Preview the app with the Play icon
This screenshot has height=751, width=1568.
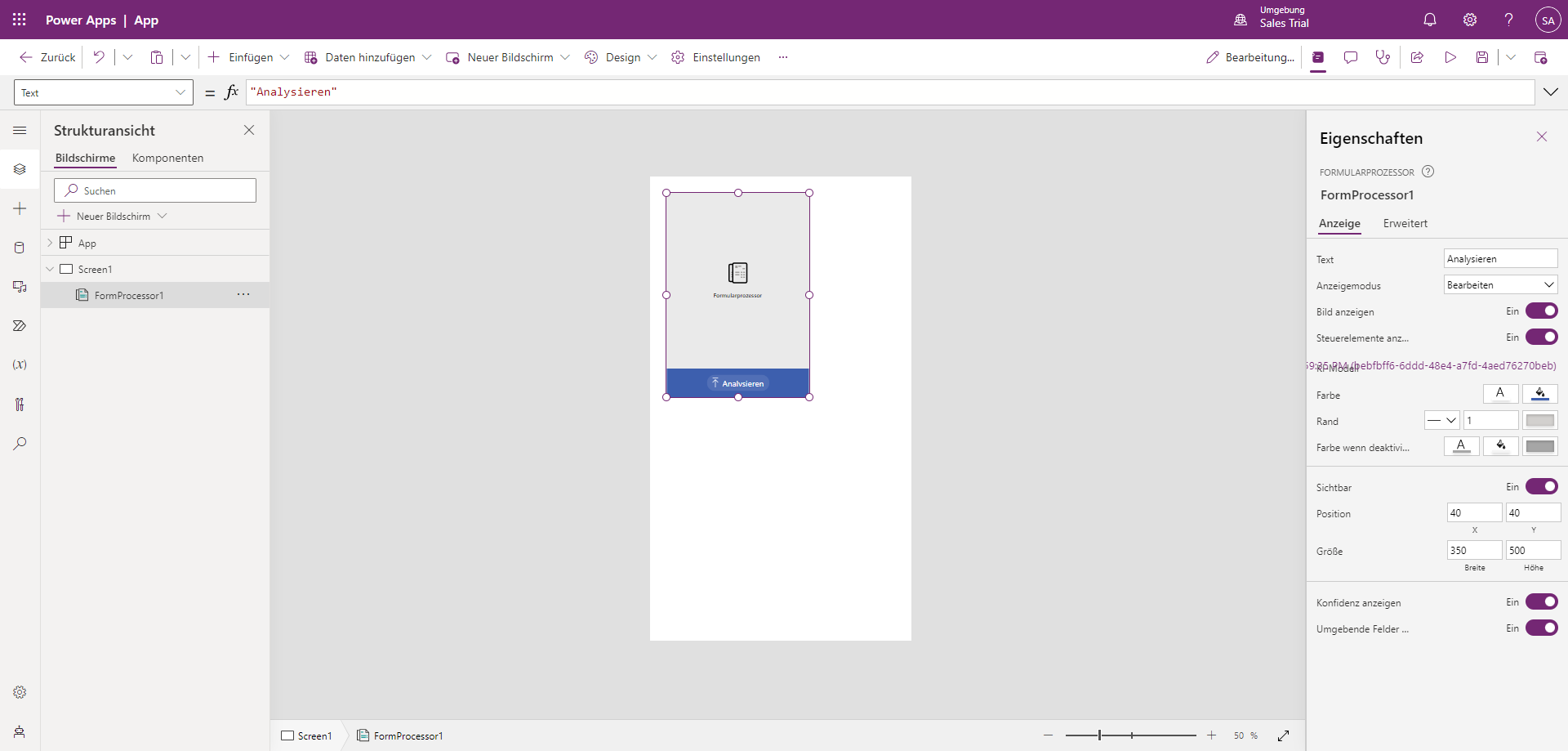point(1450,57)
